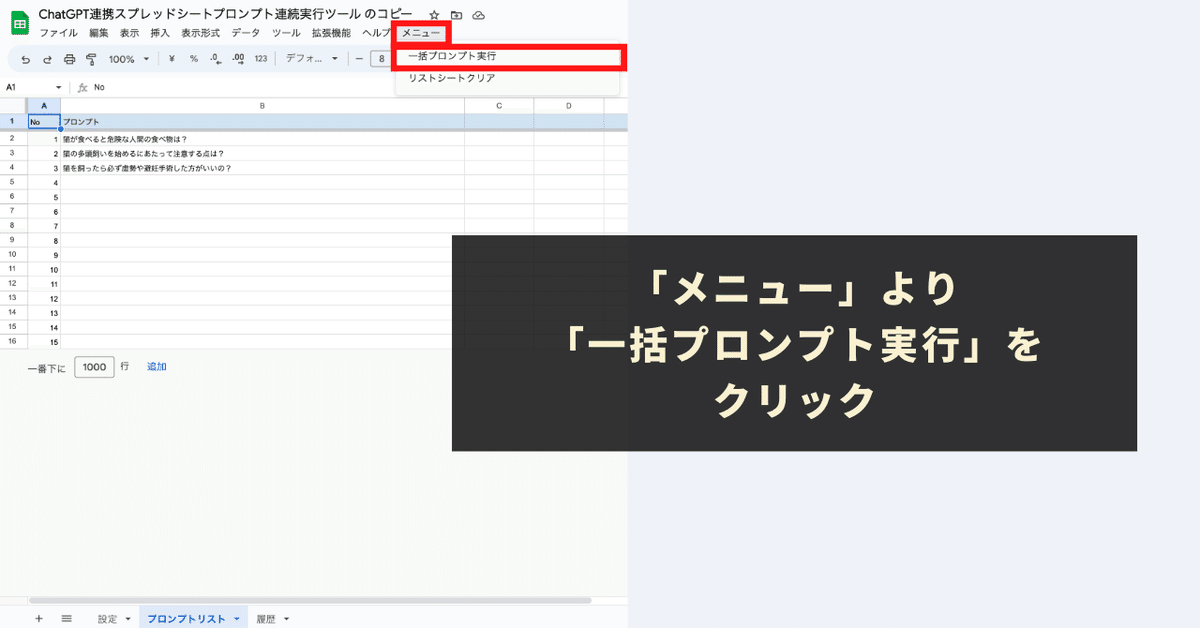Select the cell with number 15 in column A
Viewport: 1200px width, 628px height.
point(43,342)
